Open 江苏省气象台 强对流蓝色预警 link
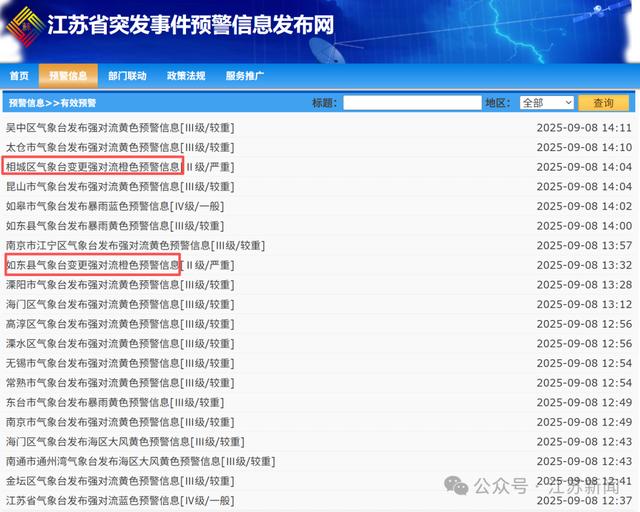640x512 pixels. [120, 501]
